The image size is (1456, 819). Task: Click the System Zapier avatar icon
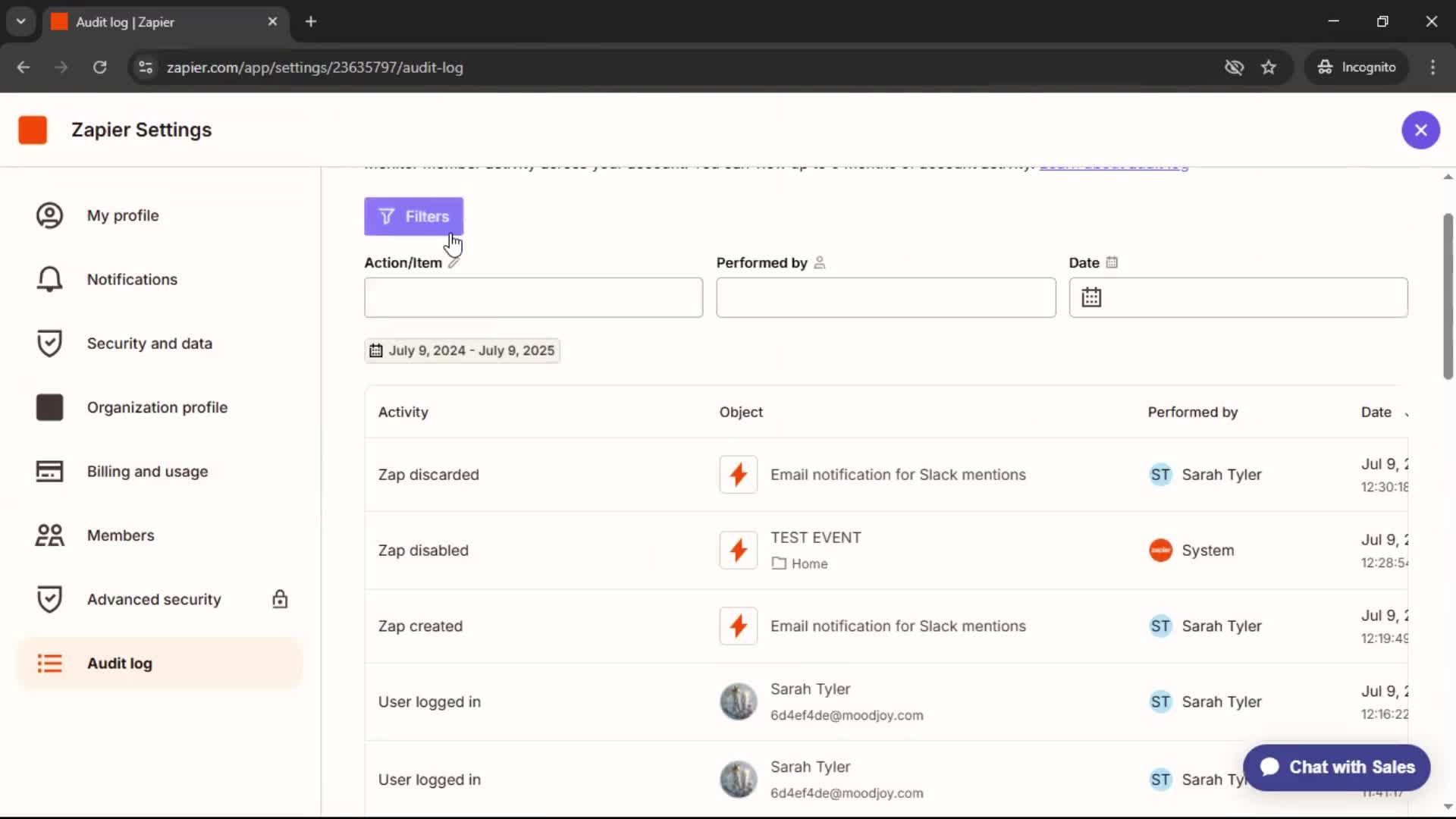point(1160,551)
